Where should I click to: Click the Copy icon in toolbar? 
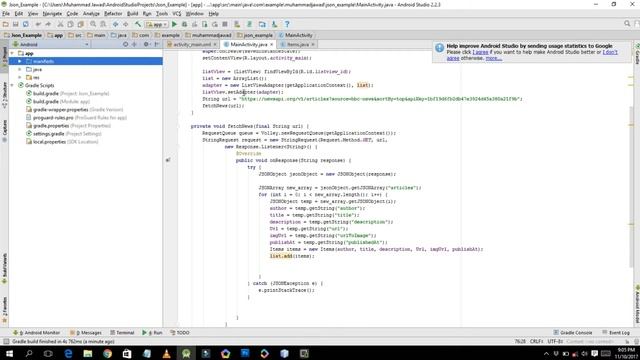(70, 24)
